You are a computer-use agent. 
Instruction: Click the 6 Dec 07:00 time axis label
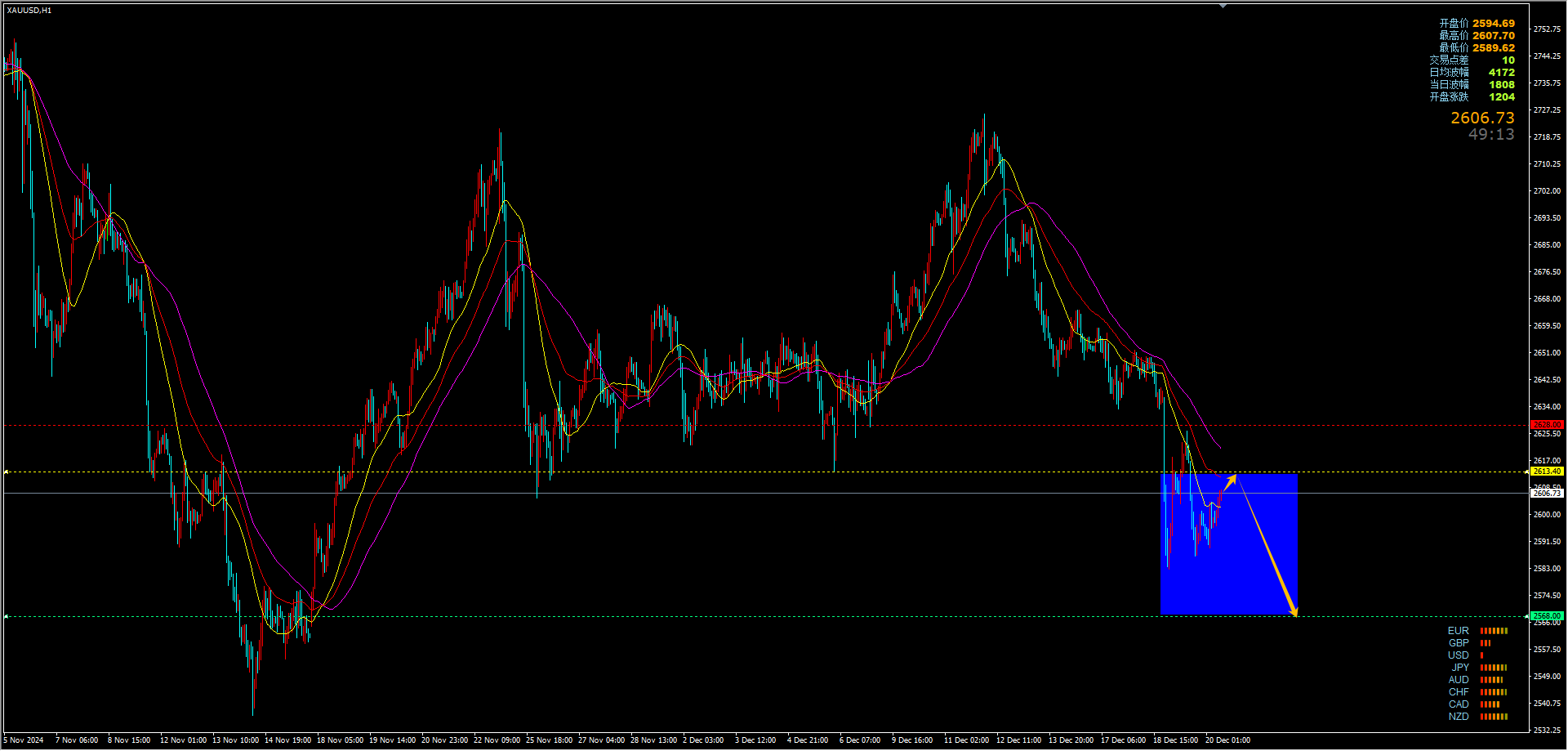coord(860,740)
